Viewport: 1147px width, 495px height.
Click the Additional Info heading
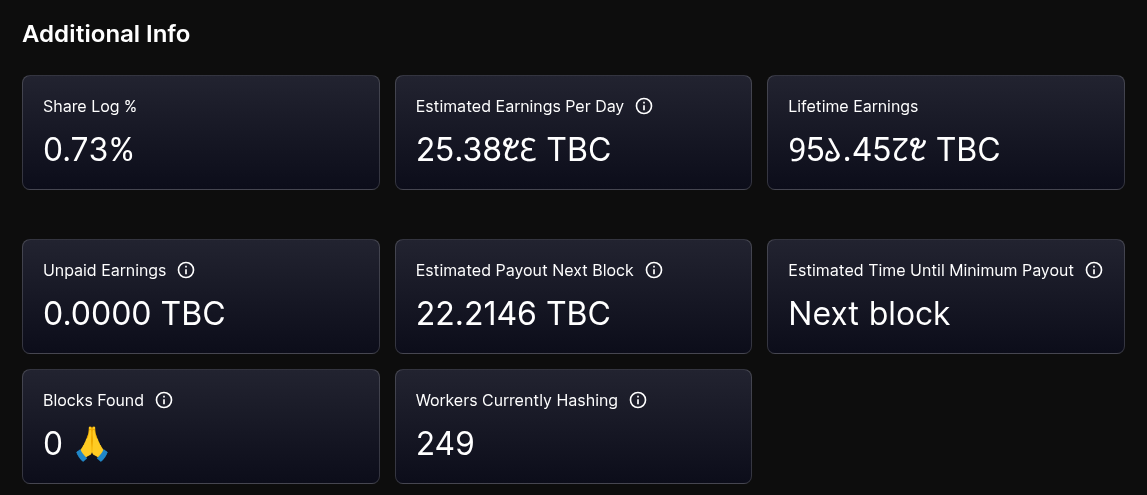point(106,34)
